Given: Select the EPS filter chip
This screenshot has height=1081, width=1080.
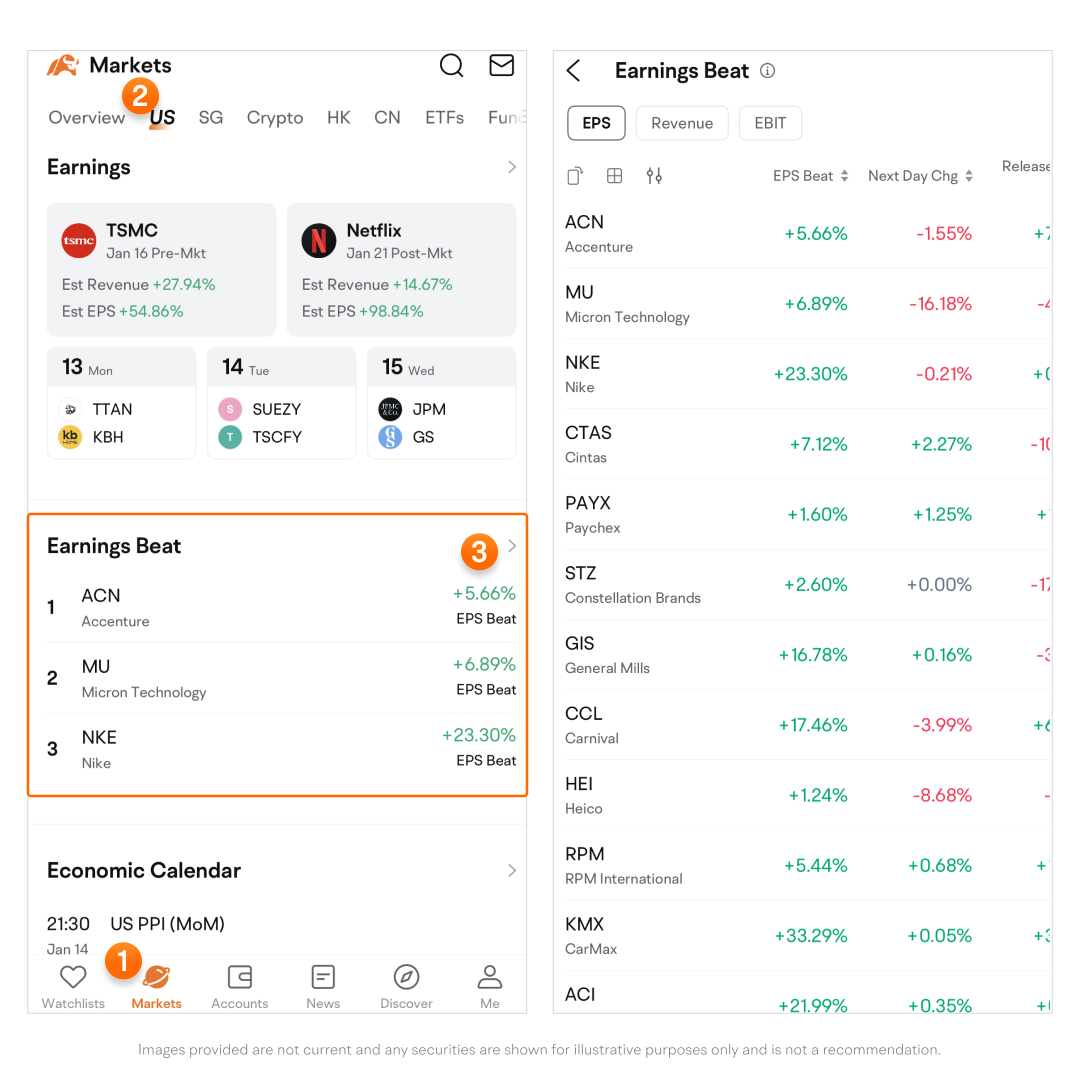Looking at the screenshot, I should click(596, 123).
